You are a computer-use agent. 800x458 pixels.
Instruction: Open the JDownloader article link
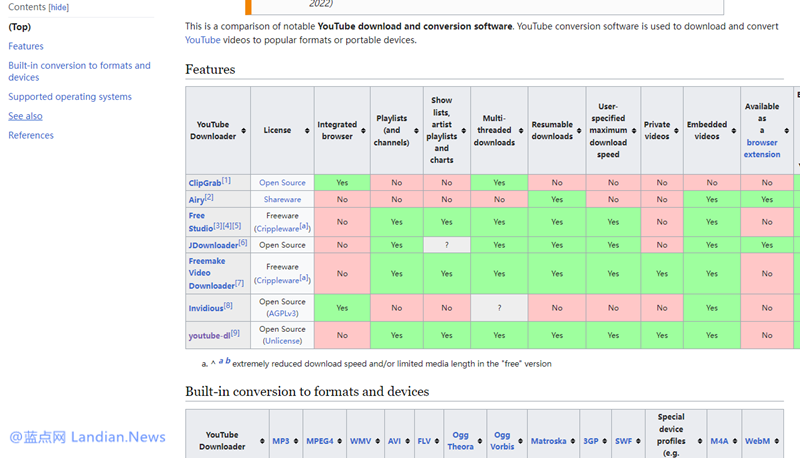(213, 245)
